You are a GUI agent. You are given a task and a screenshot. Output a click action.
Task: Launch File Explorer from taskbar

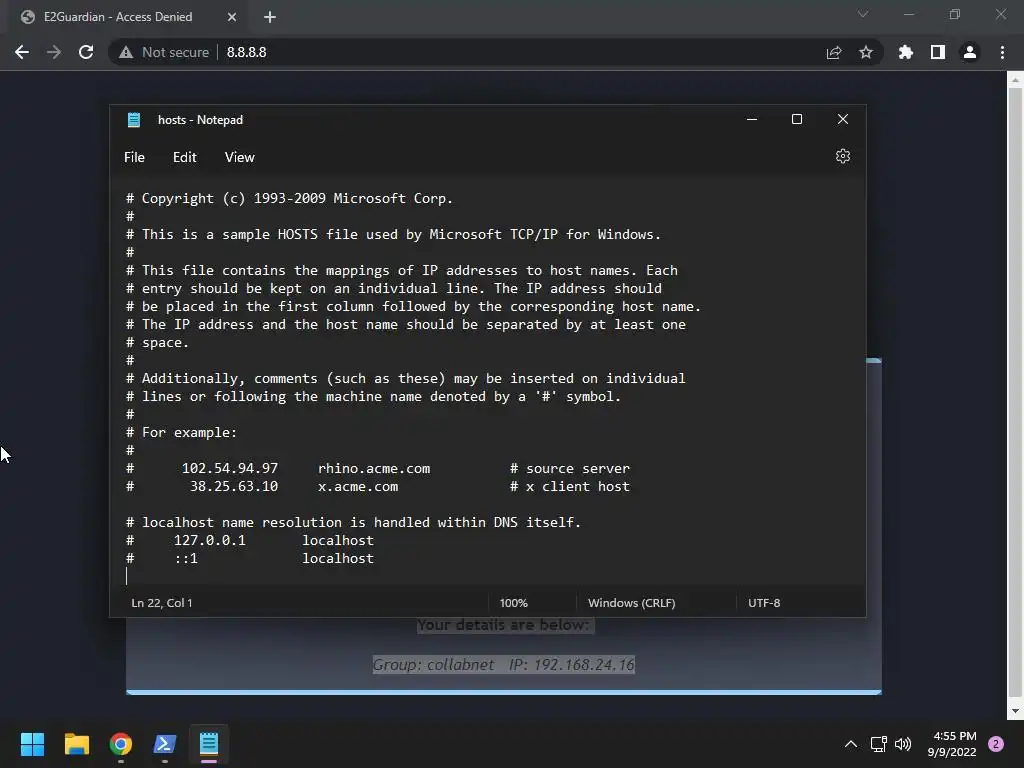coord(76,744)
